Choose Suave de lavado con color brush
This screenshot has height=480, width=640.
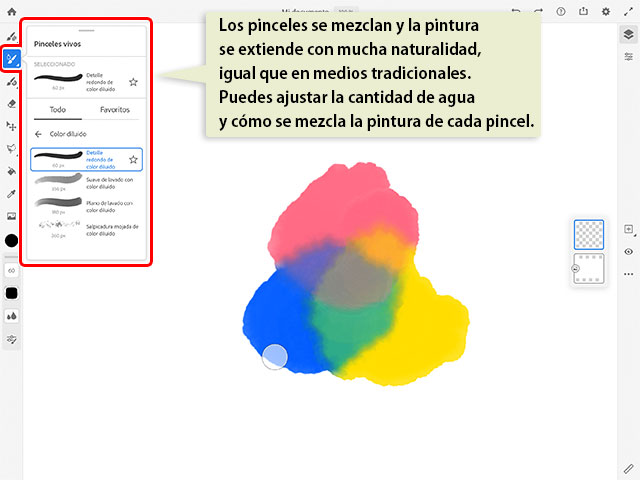pyautogui.click(x=87, y=181)
